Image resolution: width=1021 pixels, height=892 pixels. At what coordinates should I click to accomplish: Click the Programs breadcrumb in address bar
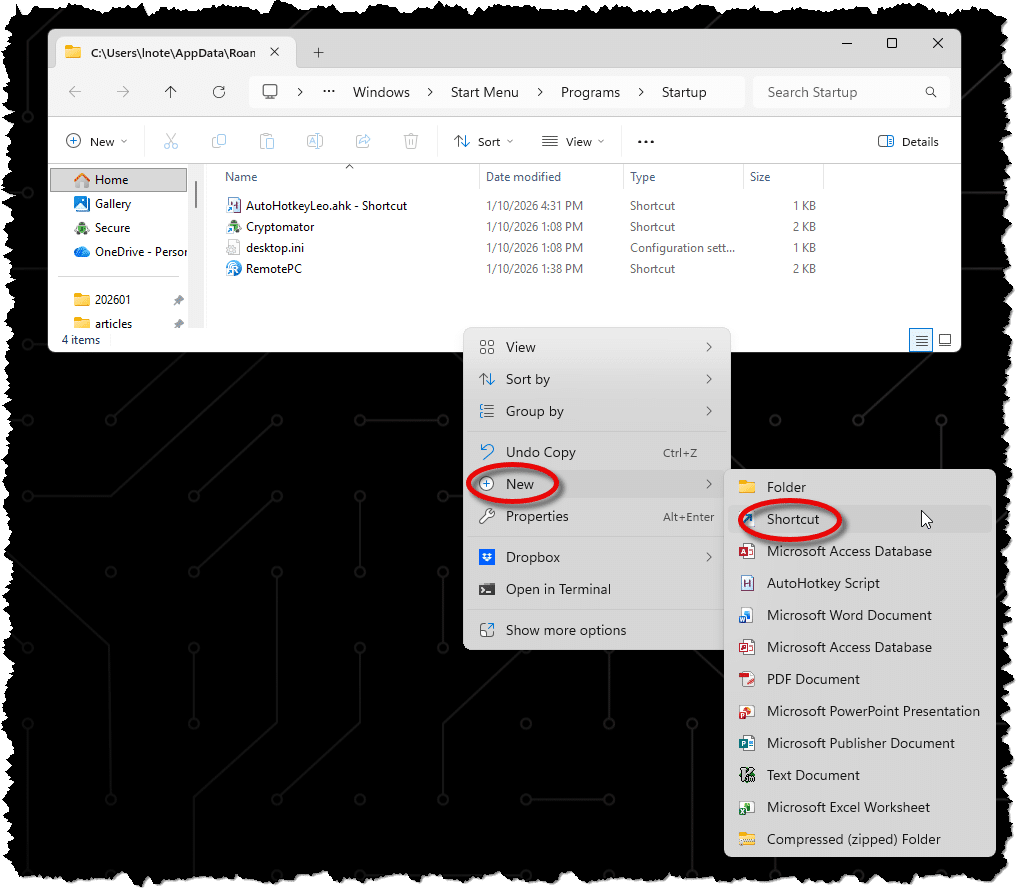click(590, 92)
